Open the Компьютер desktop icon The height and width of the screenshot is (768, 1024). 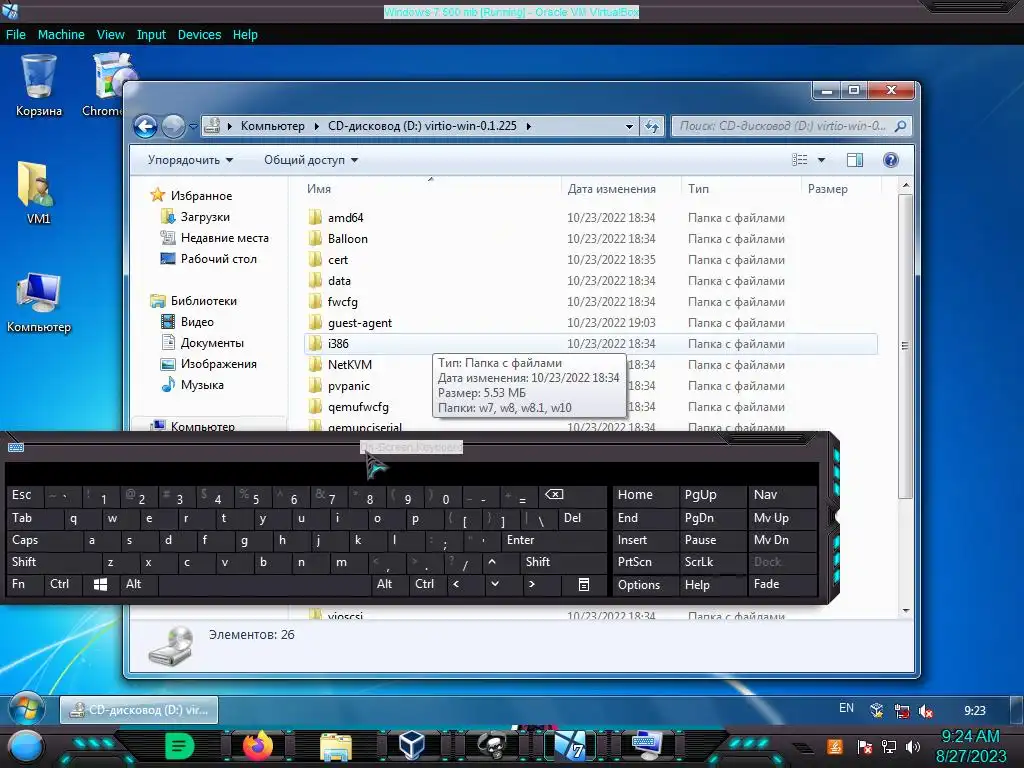pos(39,302)
